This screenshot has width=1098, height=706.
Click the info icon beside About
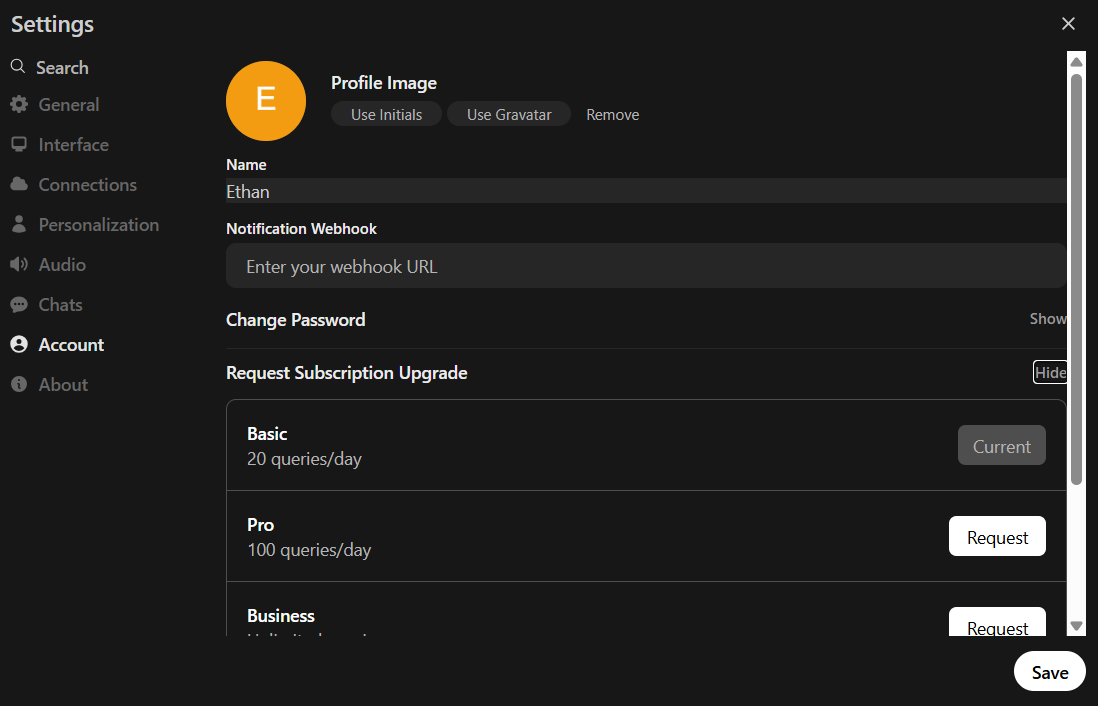(18, 385)
